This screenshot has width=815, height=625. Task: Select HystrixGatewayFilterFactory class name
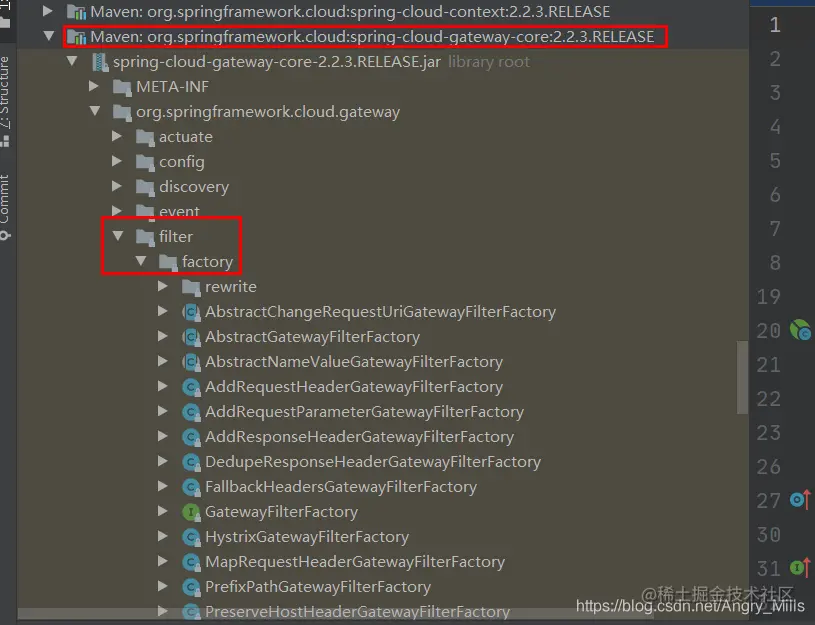[307, 536]
